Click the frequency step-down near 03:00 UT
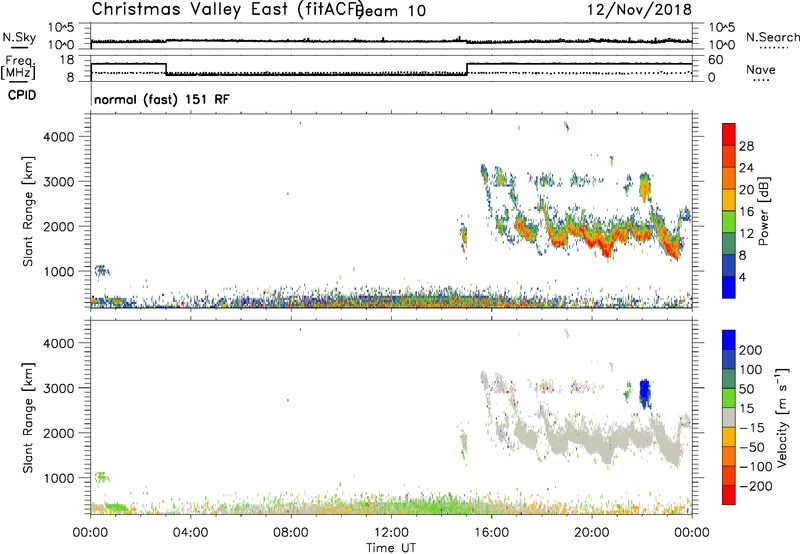Viewport: 800px width, 554px height. pos(166,69)
